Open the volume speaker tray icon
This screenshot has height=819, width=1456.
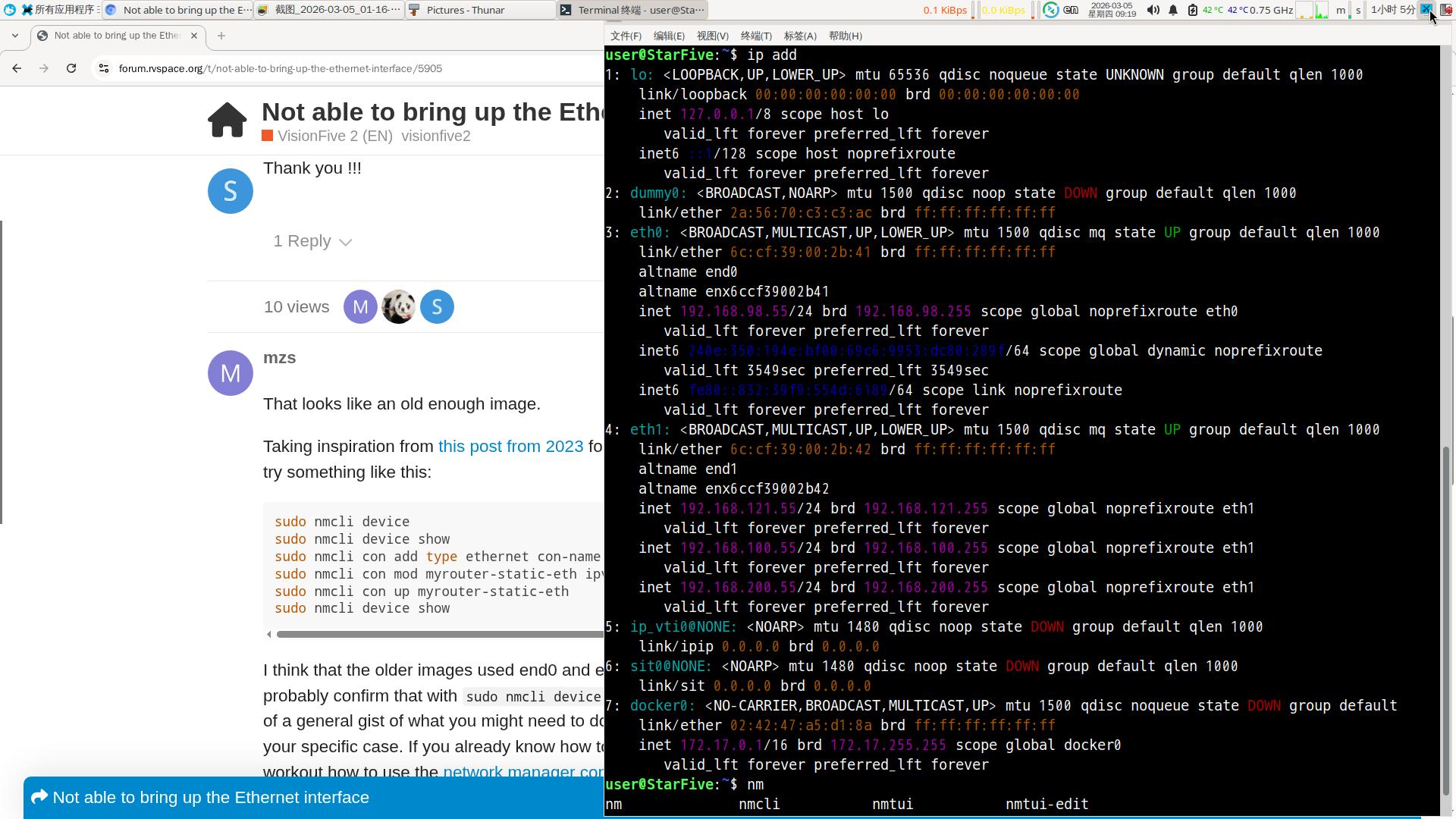[x=1153, y=10]
